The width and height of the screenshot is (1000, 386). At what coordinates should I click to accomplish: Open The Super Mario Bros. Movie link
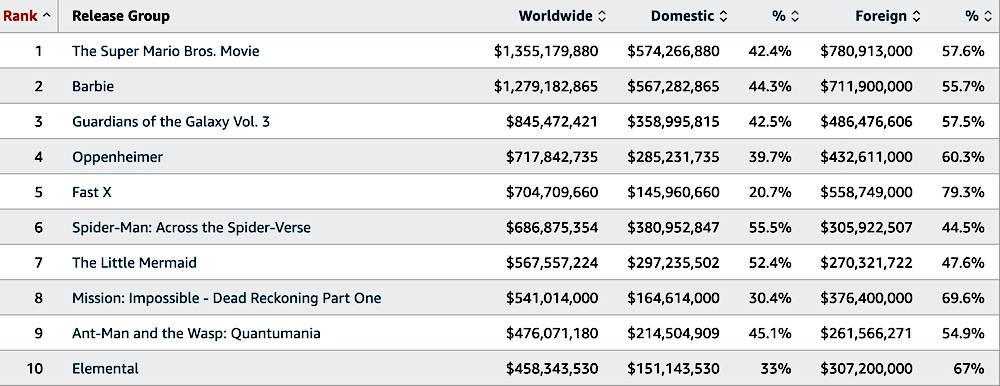[166, 51]
